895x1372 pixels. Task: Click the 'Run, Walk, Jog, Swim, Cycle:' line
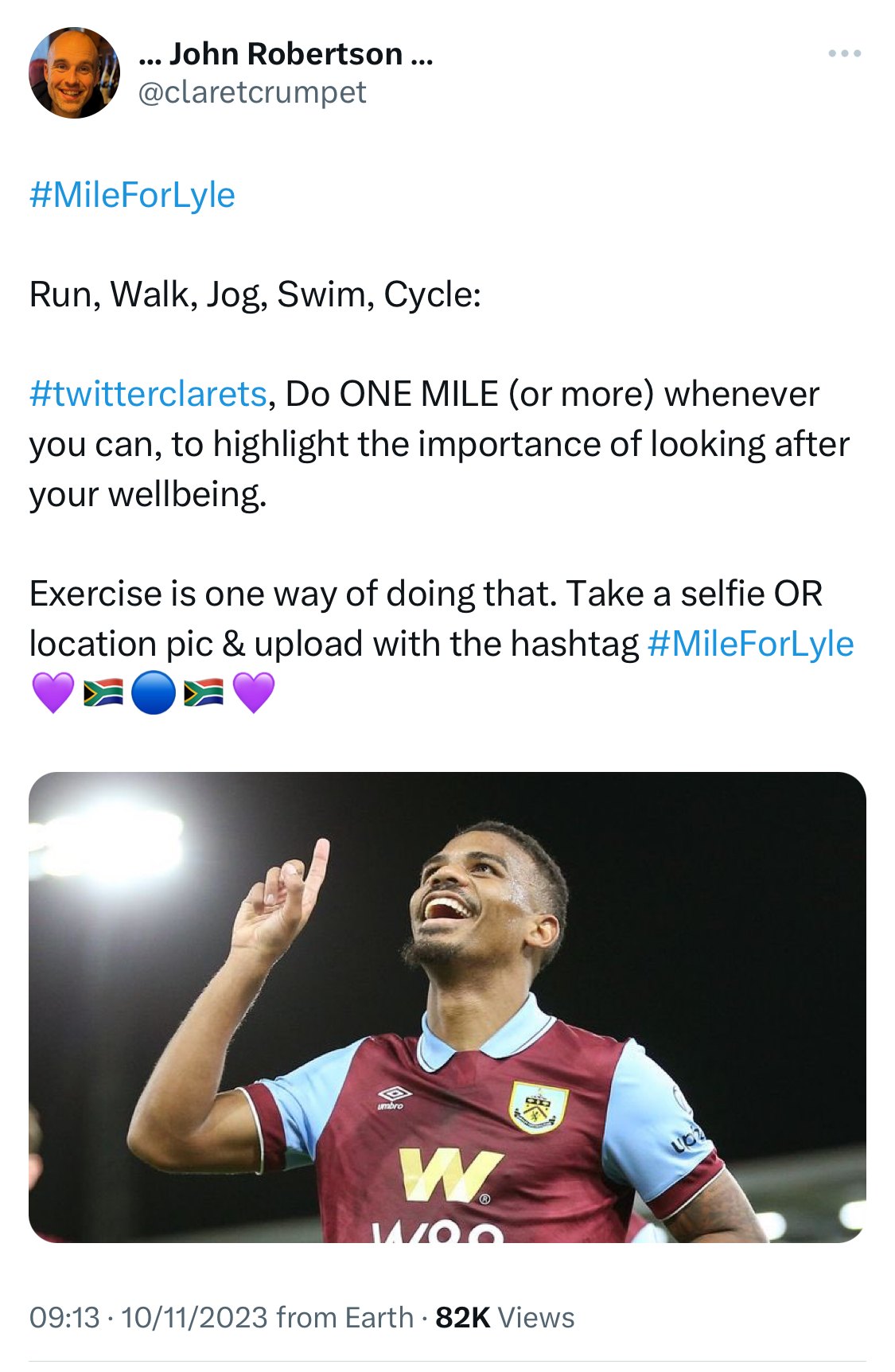(255, 294)
